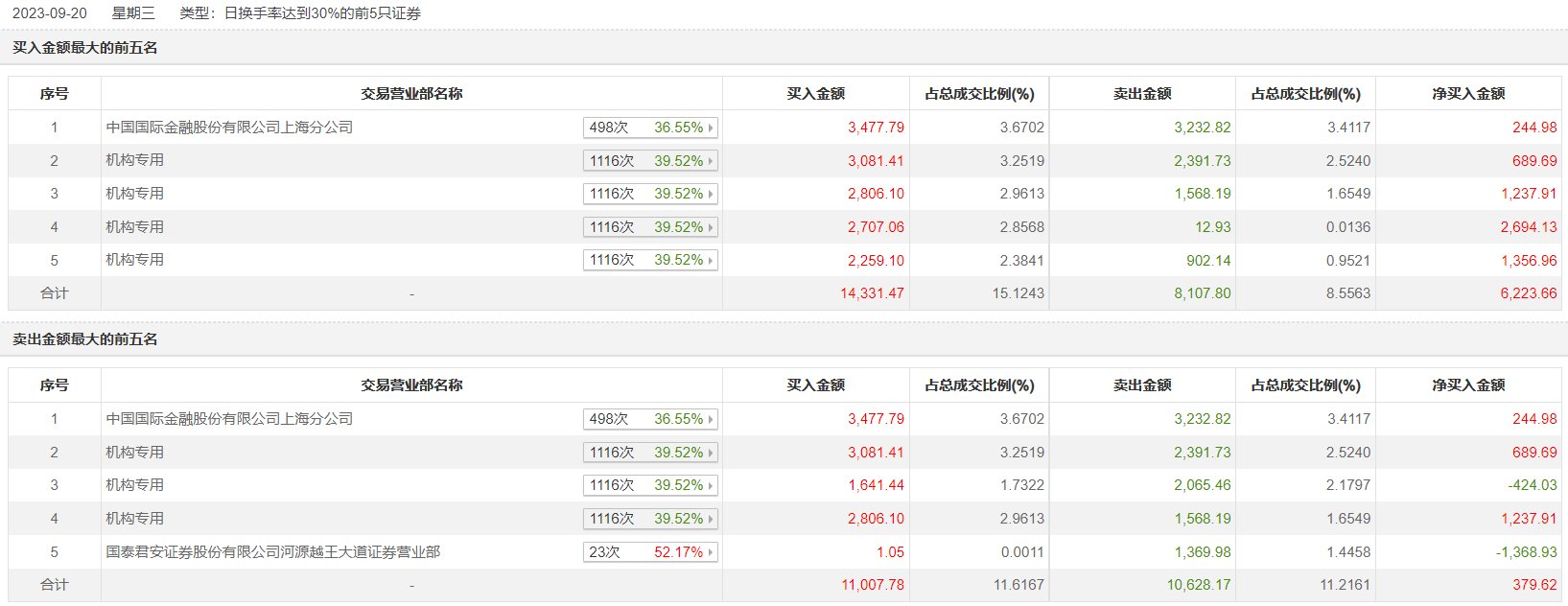Click 净买入金额 column header in the bottom table

point(1467,385)
